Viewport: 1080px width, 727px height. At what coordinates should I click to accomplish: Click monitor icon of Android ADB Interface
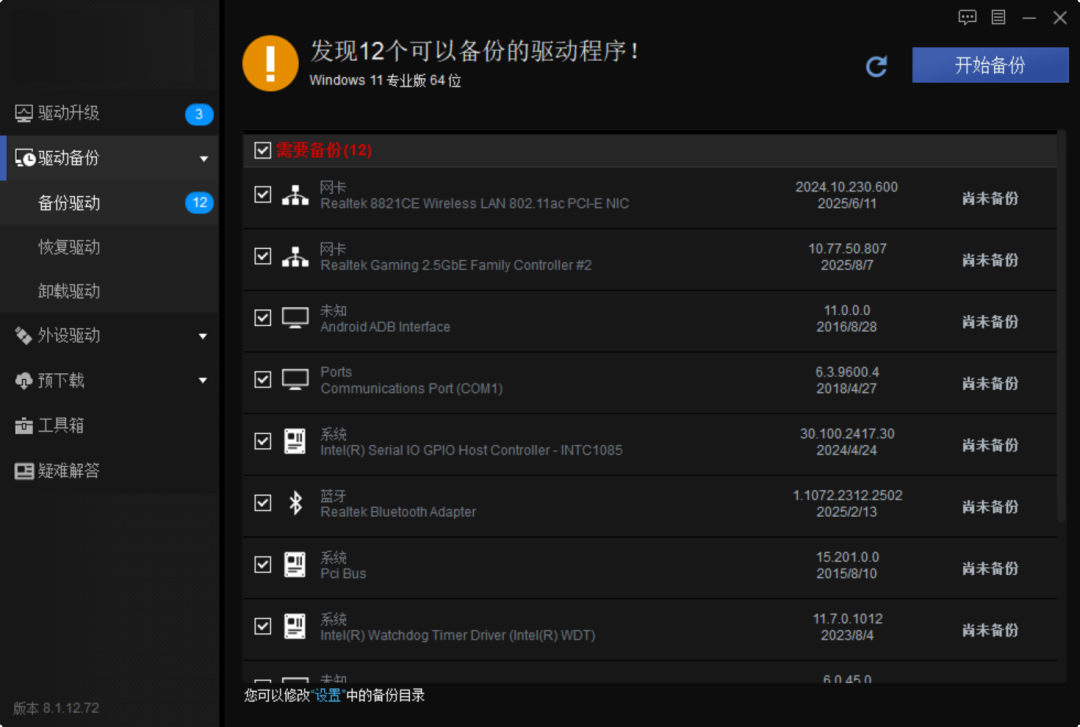tap(295, 318)
